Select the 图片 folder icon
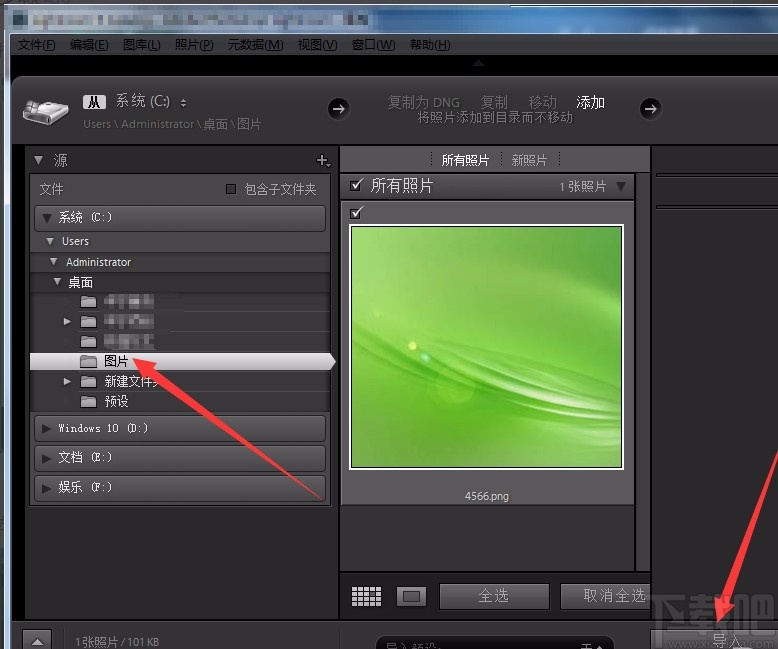 pyautogui.click(x=88, y=361)
